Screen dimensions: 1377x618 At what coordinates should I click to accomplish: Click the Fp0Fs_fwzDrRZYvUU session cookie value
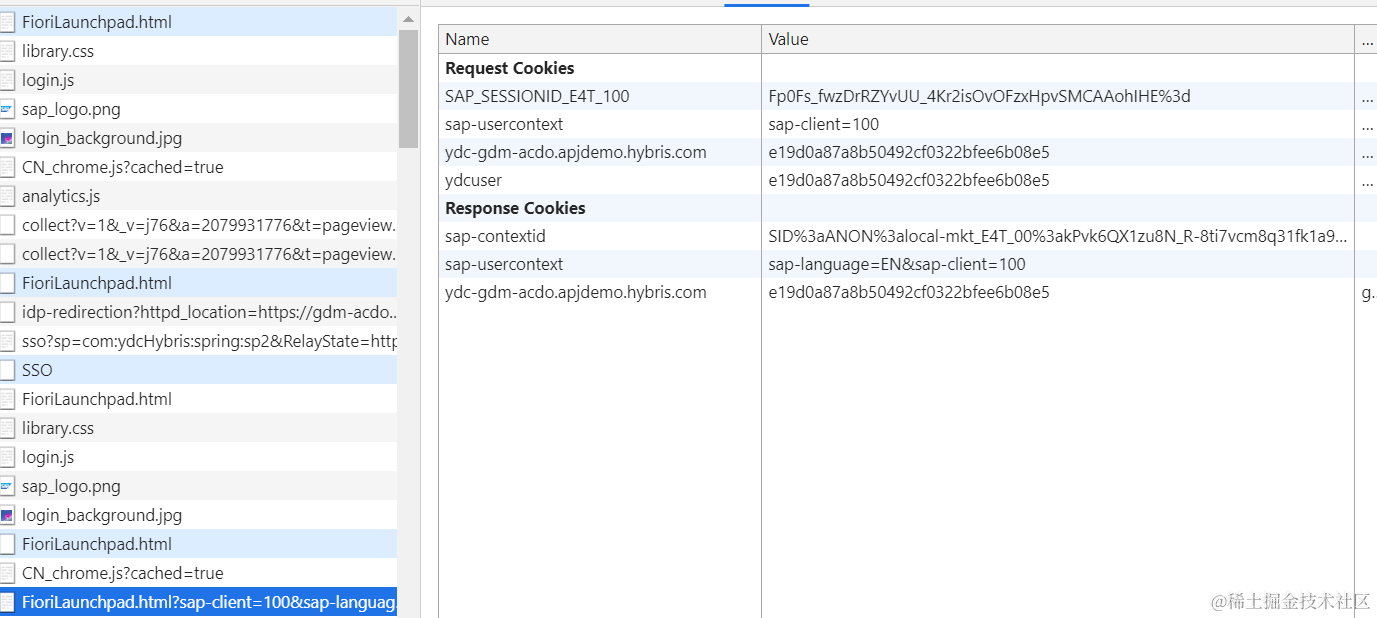pyautogui.click(x=979, y=96)
